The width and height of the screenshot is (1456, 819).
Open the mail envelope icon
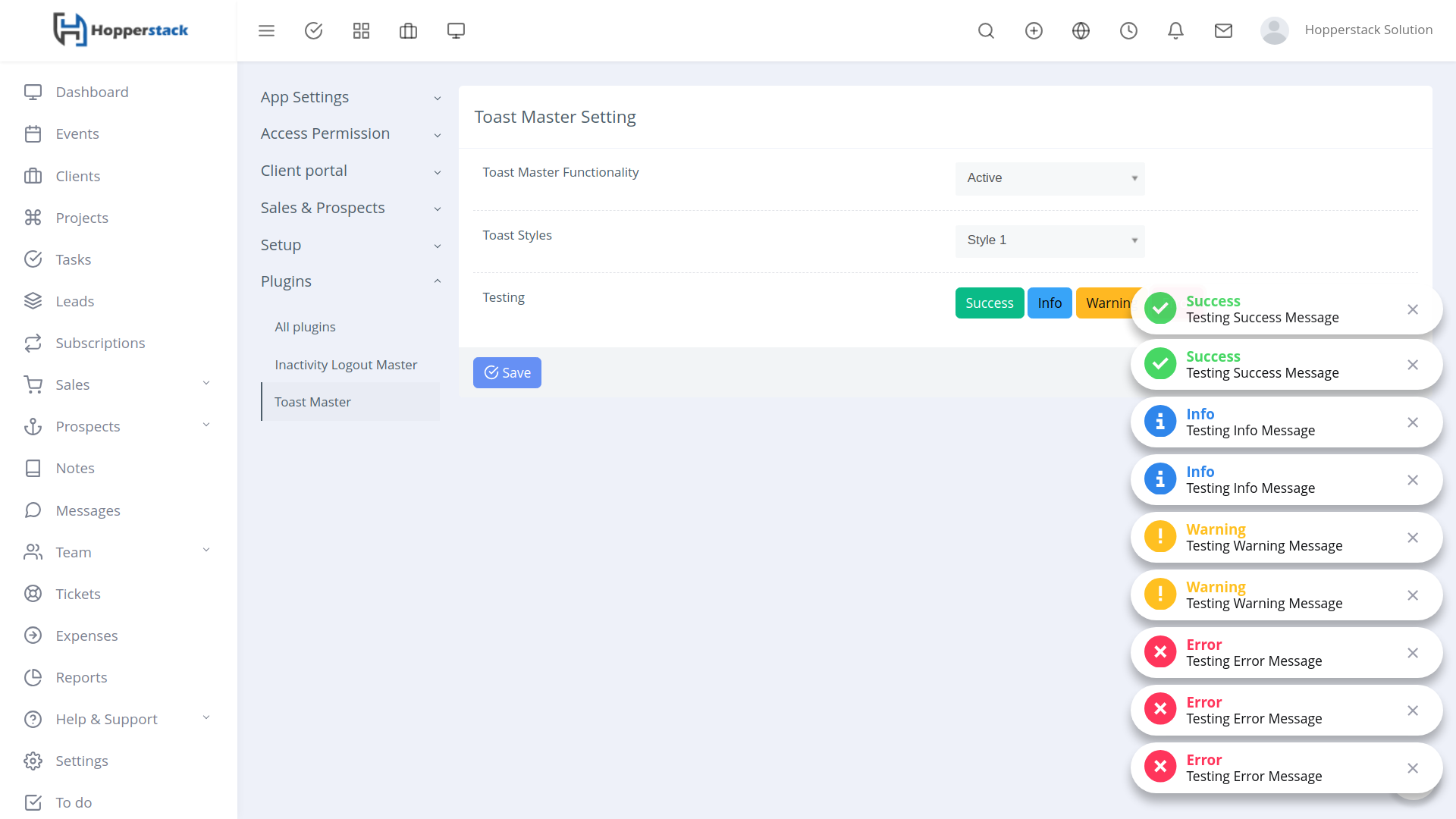tap(1223, 30)
